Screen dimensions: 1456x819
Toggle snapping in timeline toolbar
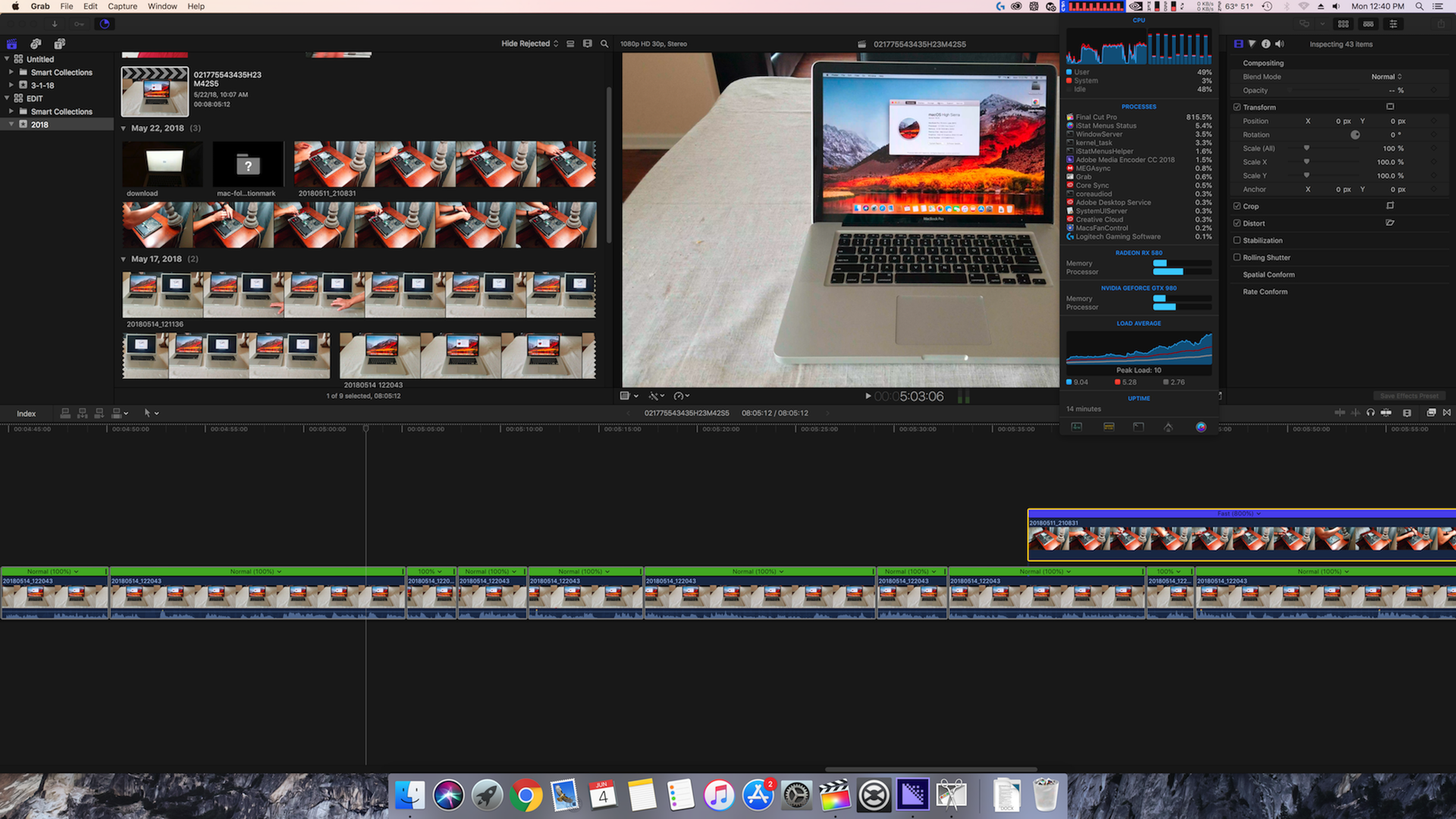(1386, 413)
